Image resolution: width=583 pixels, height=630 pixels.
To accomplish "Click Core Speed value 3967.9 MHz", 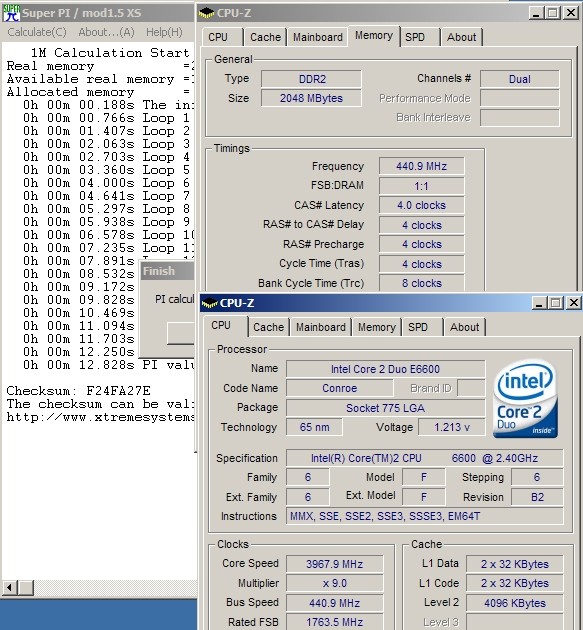I will click(x=334, y=564).
